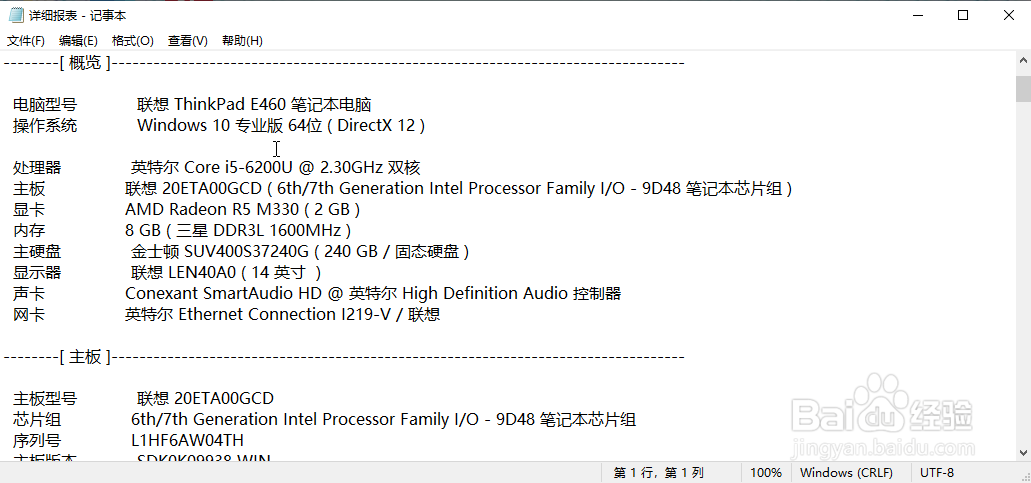Image resolution: width=1031 pixels, height=483 pixels.
Task: Open the 文件(F) menu
Action: 26,41
